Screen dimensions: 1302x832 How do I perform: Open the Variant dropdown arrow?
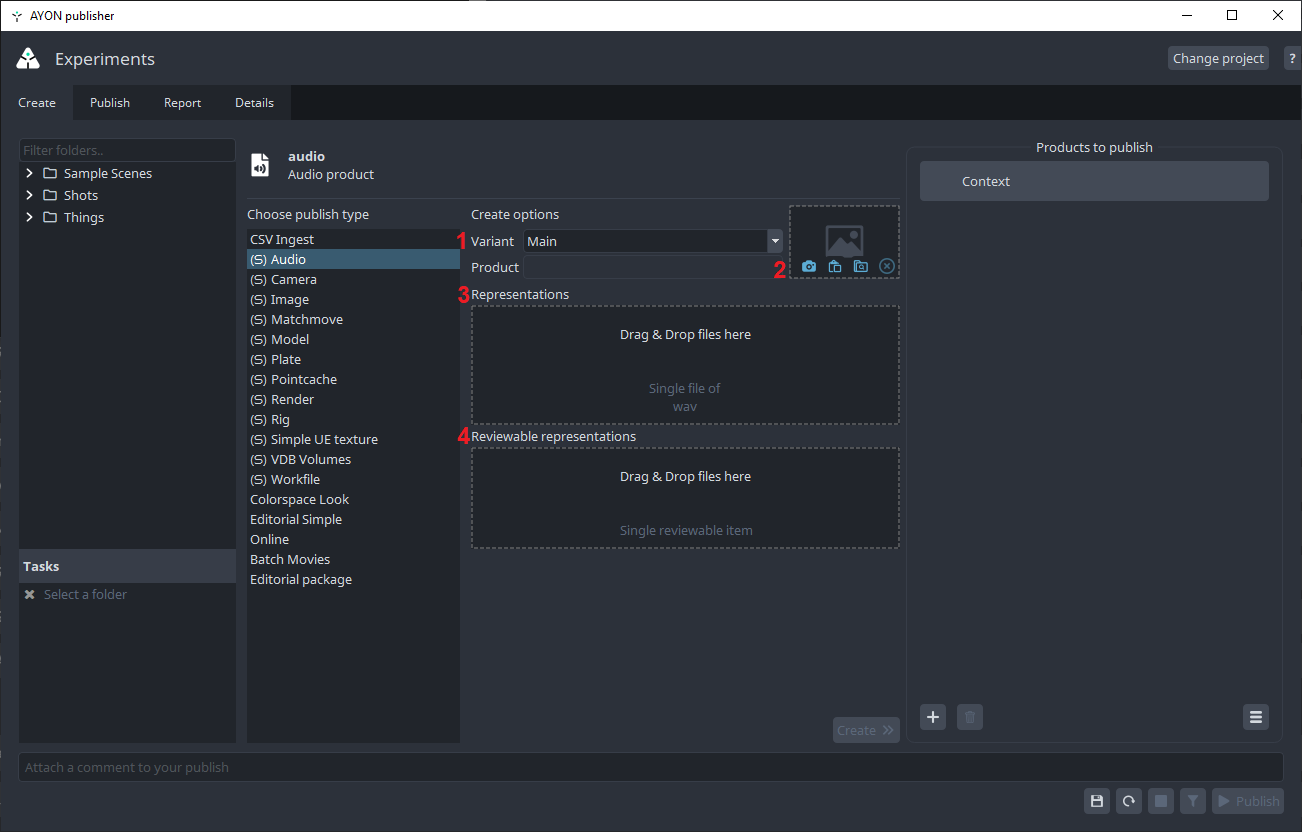pyautogui.click(x=775, y=241)
